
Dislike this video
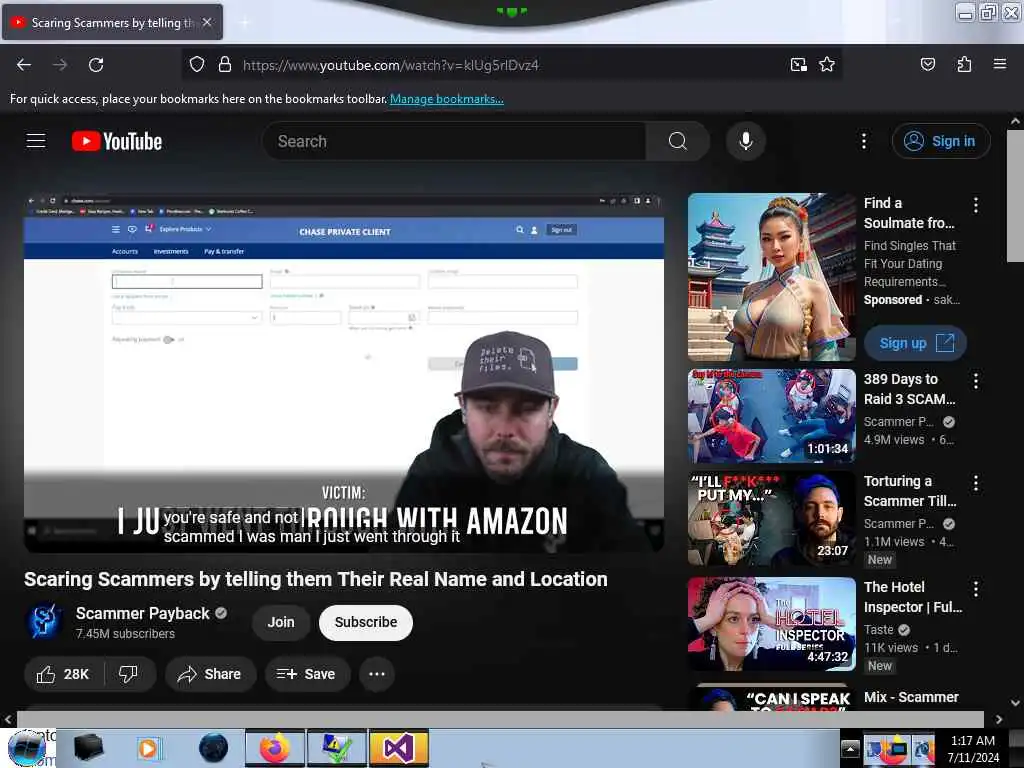(129, 674)
